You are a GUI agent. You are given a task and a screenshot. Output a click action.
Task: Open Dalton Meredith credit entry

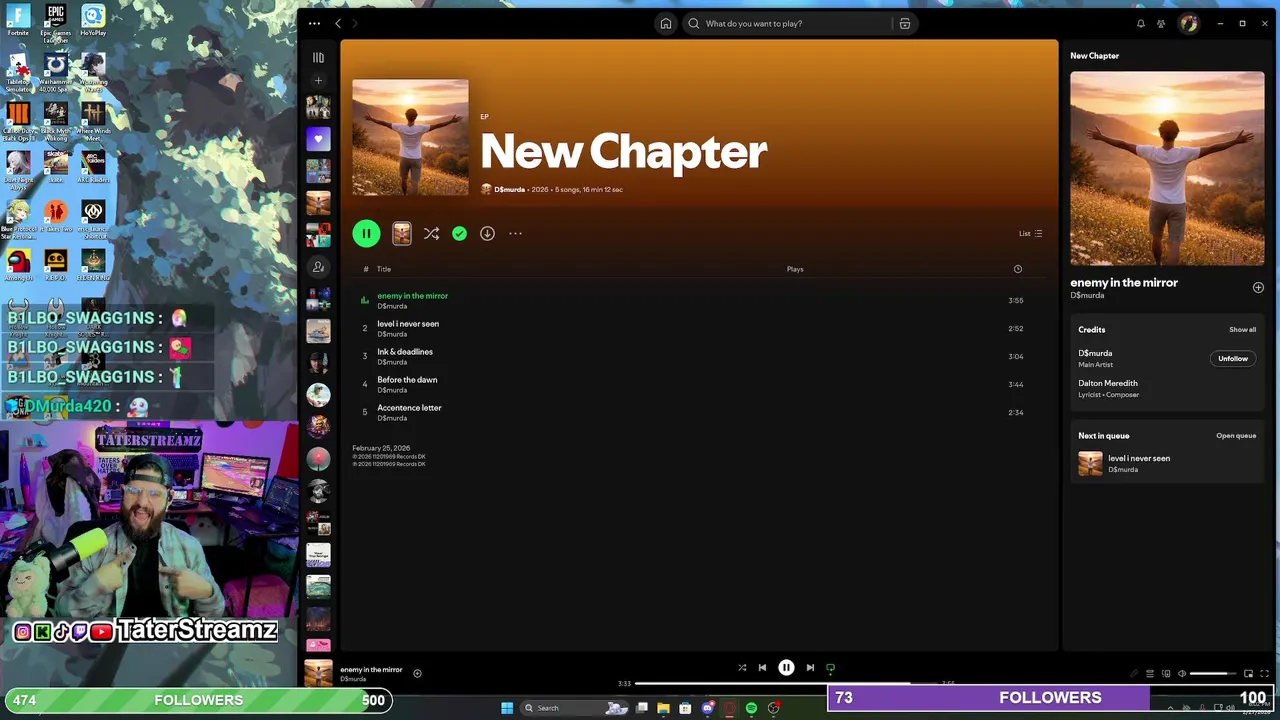pos(1108,383)
